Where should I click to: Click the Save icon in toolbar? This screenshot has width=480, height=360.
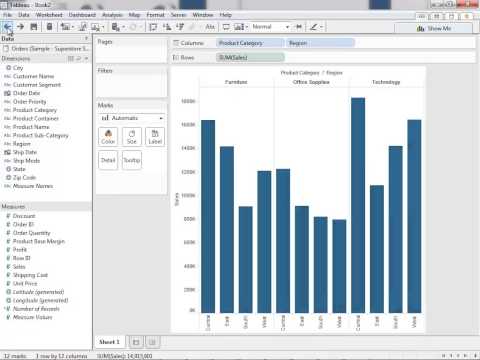click(34, 27)
